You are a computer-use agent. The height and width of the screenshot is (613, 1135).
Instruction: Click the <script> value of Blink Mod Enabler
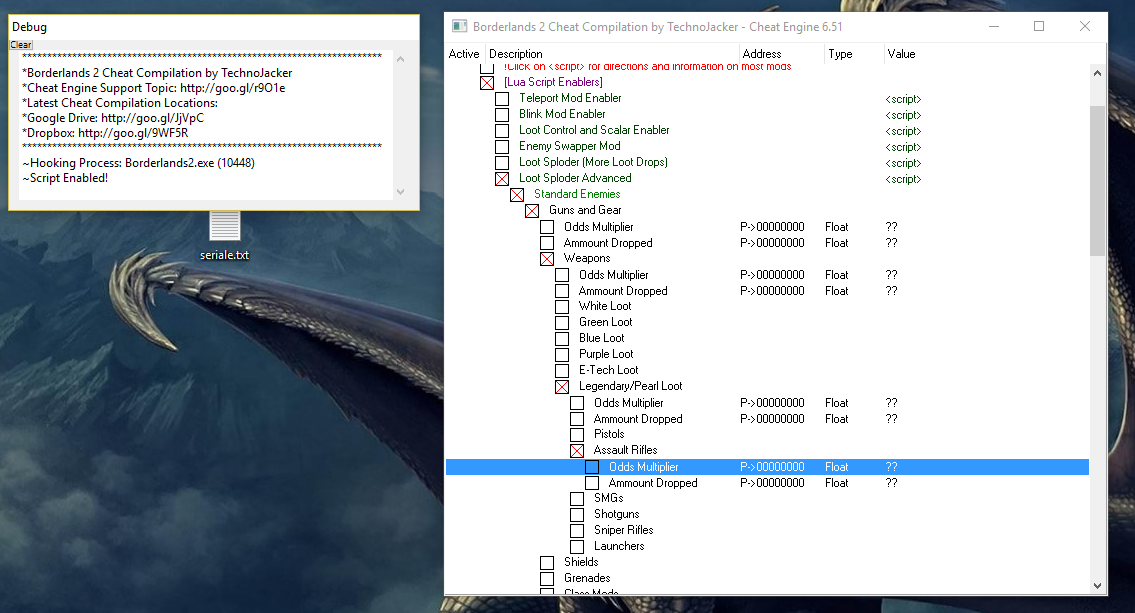[903, 115]
